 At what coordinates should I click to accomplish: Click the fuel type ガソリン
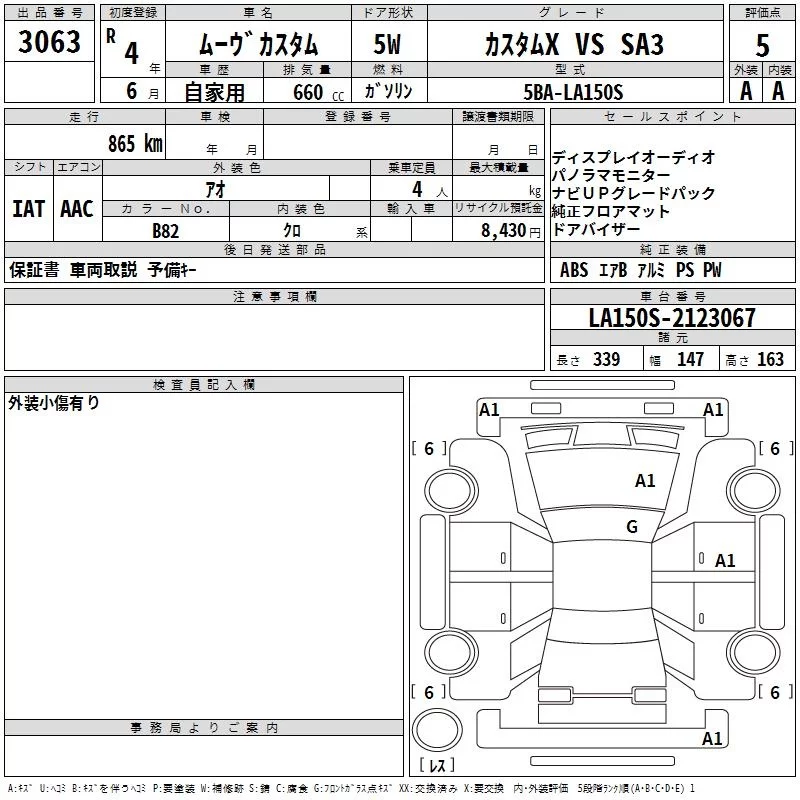388,91
